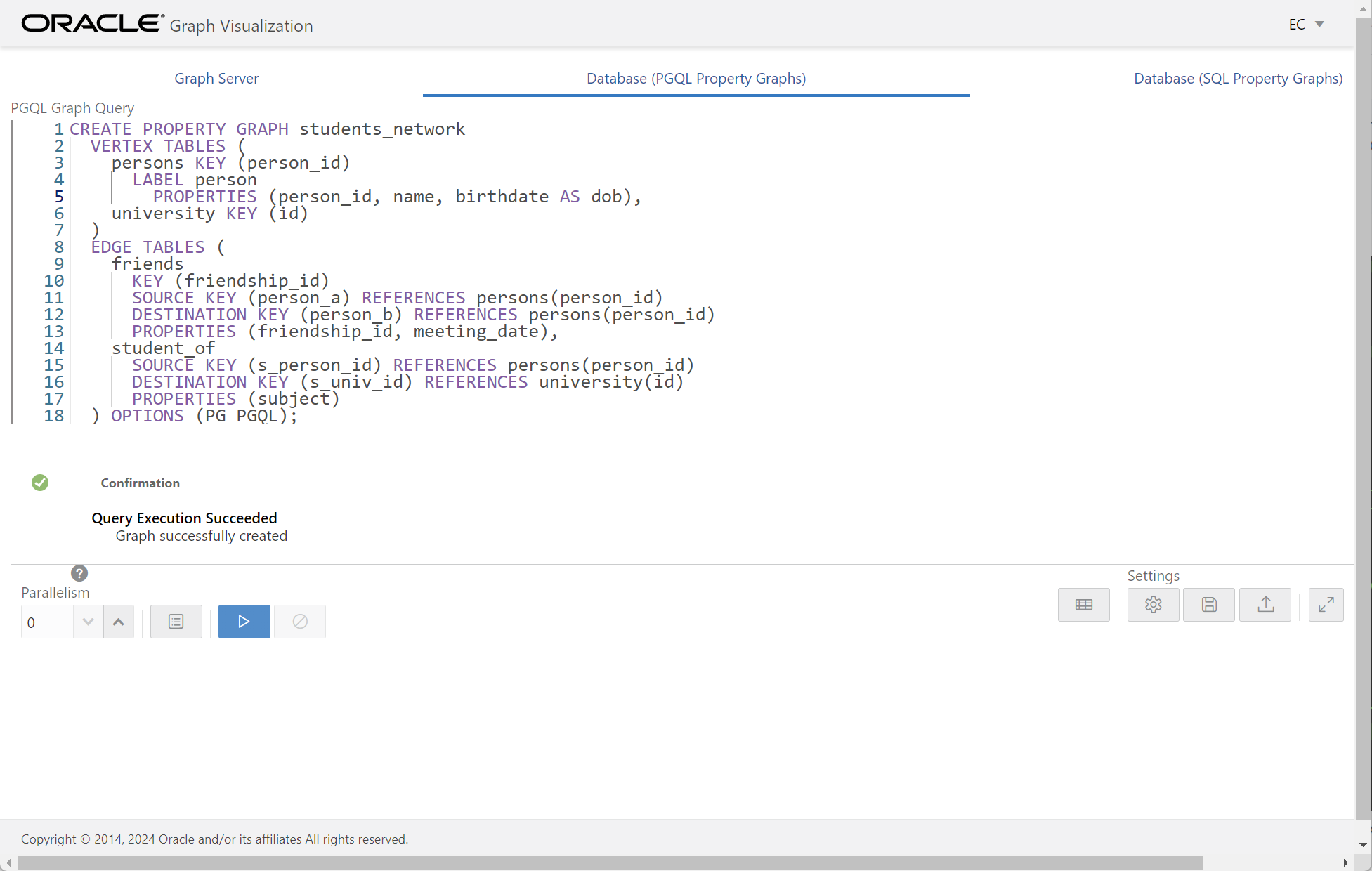Click the disabled cancel query icon

pyautogui.click(x=300, y=622)
